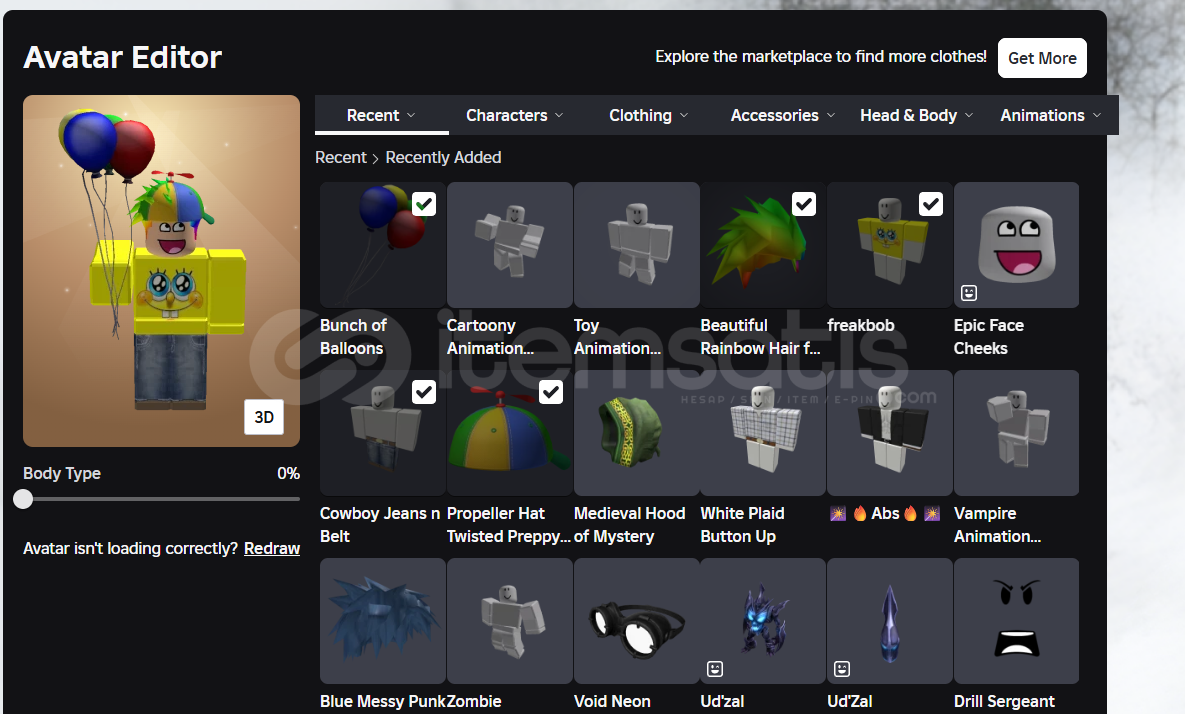
Task: Click the White Plaid Button Up label
Action: (742, 525)
